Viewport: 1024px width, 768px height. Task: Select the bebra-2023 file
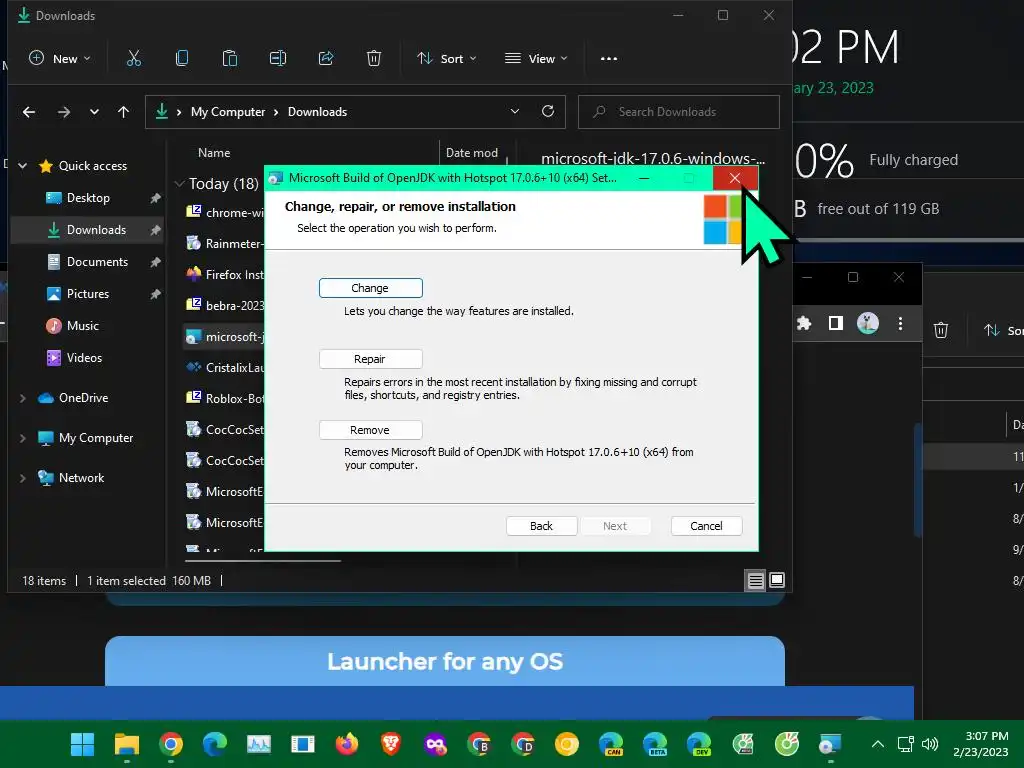[225, 306]
